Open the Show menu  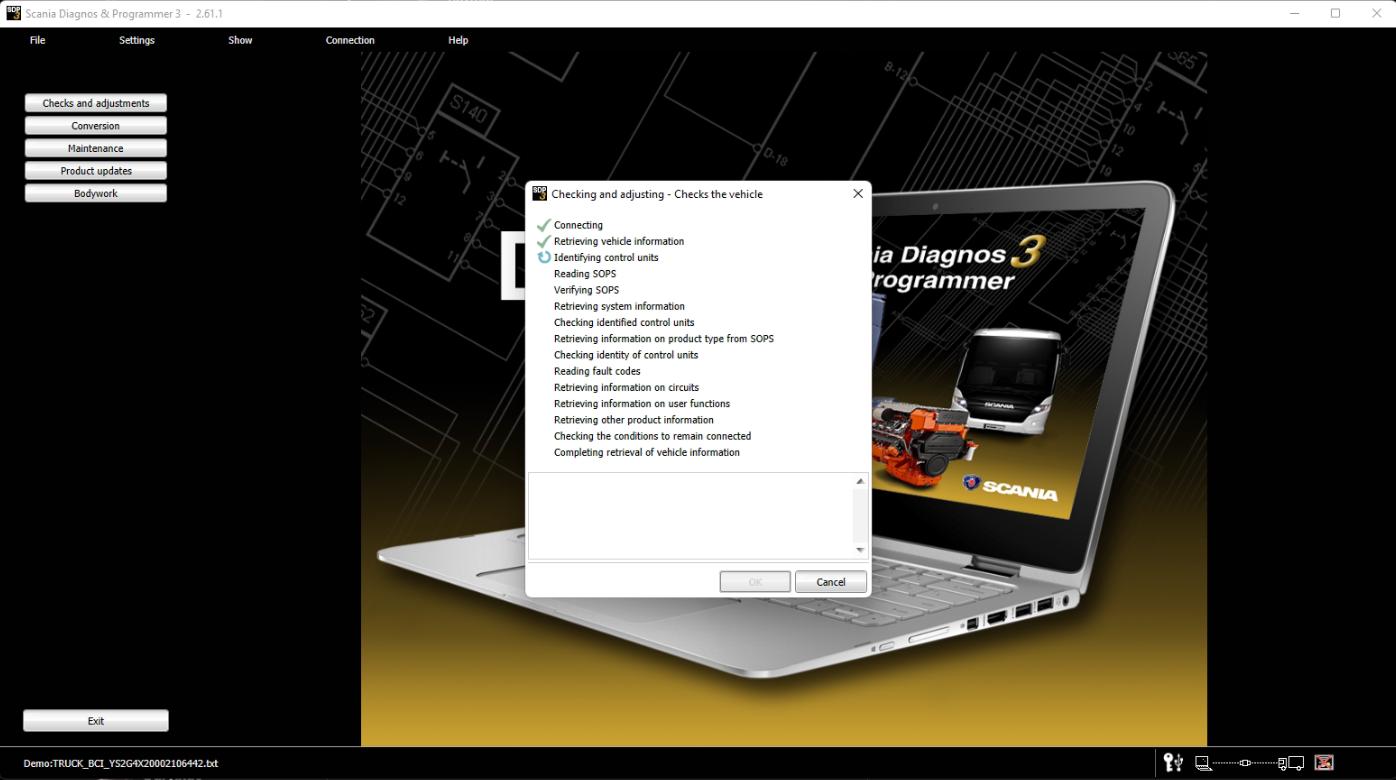click(x=240, y=40)
